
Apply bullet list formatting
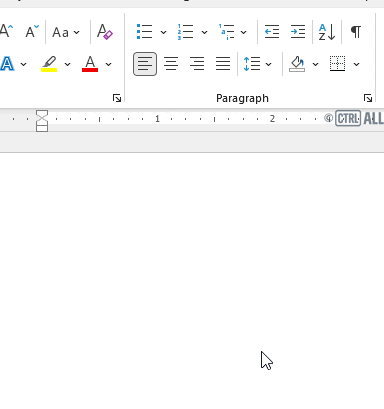click(144, 32)
